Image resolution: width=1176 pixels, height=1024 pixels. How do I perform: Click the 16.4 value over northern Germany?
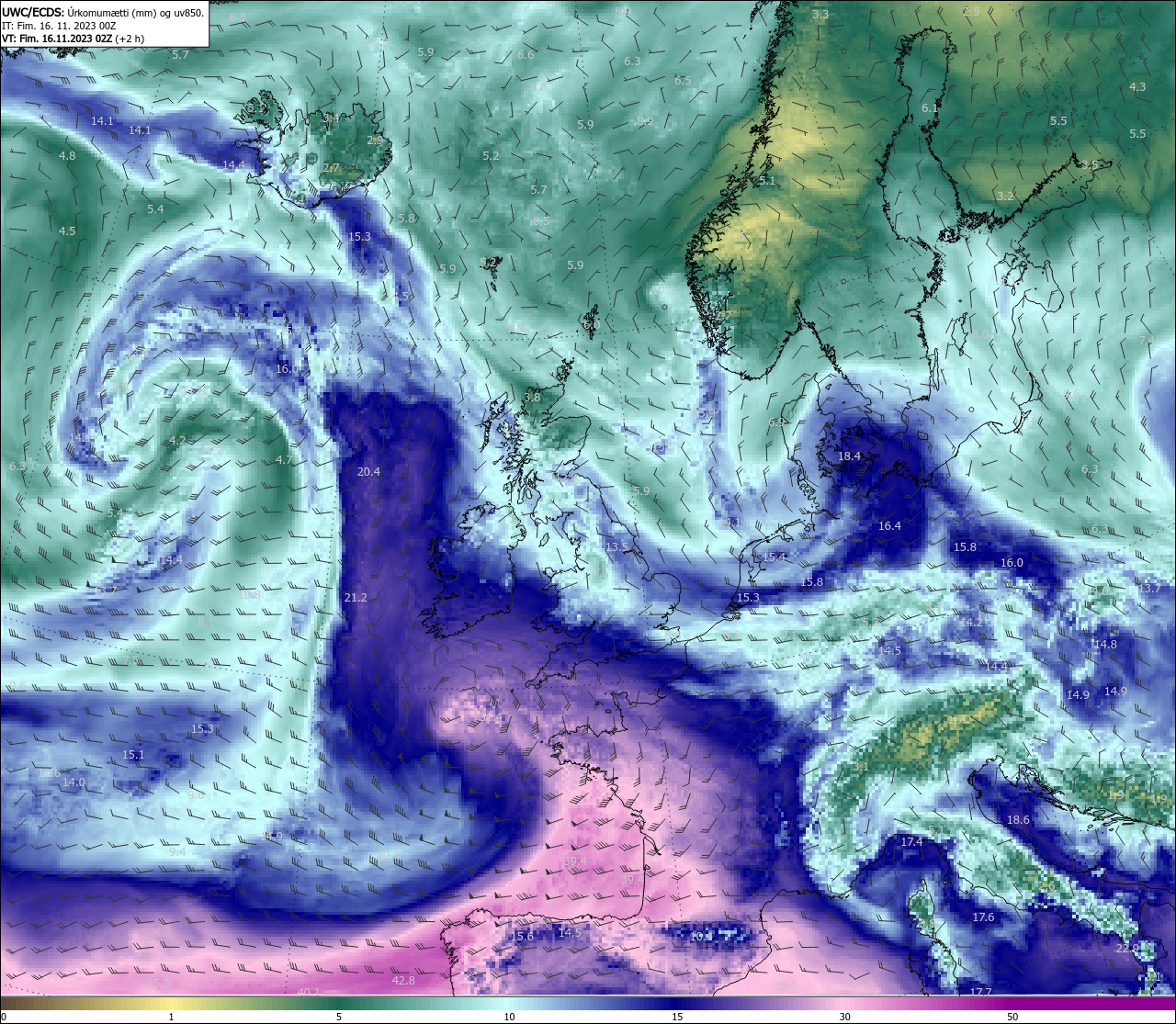point(889,526)
